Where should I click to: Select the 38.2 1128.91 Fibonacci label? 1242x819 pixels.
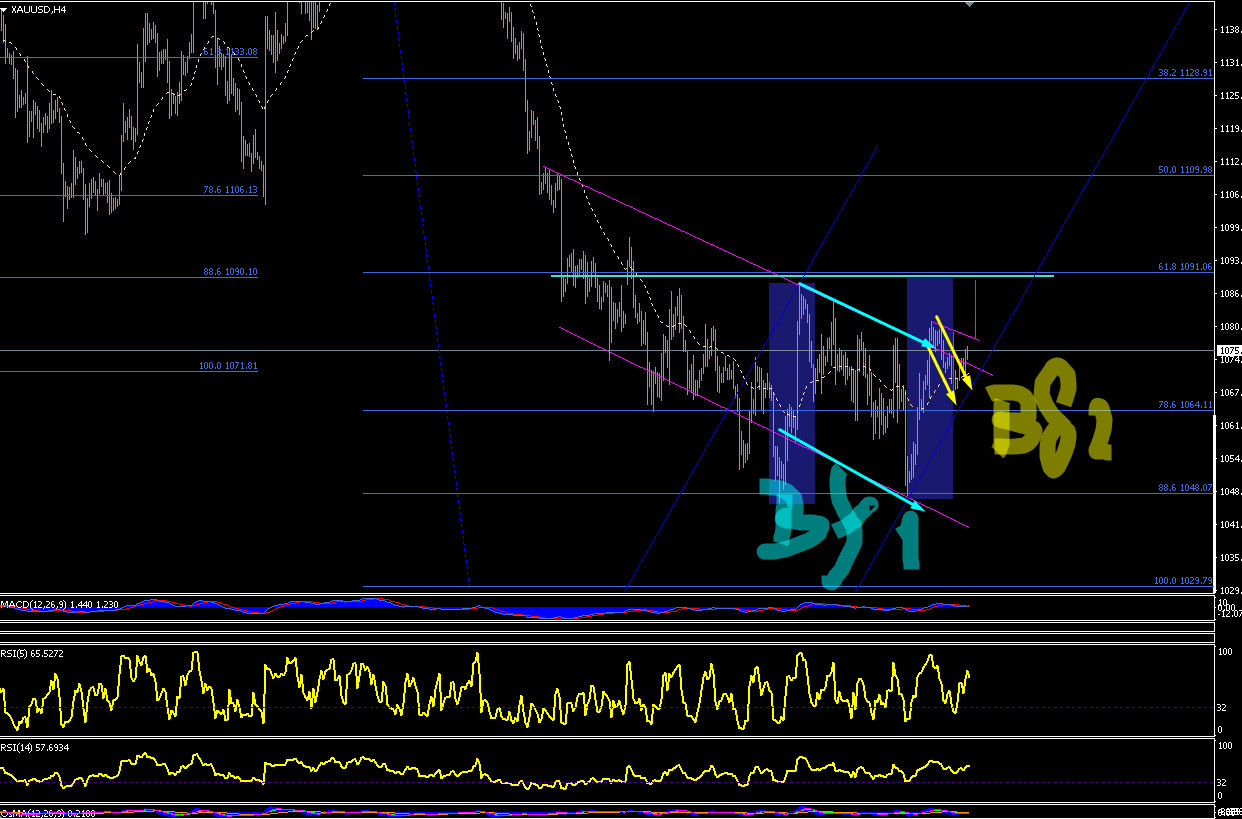1185,73
